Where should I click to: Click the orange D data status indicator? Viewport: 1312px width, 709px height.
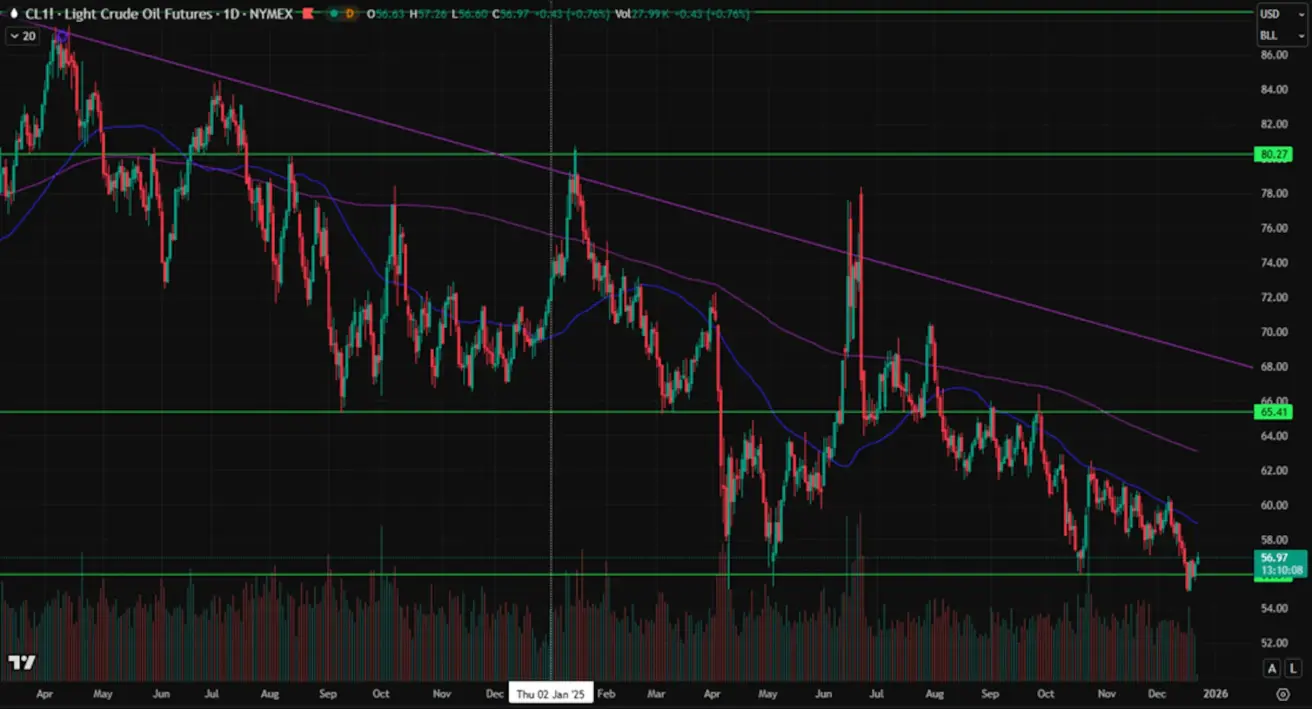coord(349,14)
